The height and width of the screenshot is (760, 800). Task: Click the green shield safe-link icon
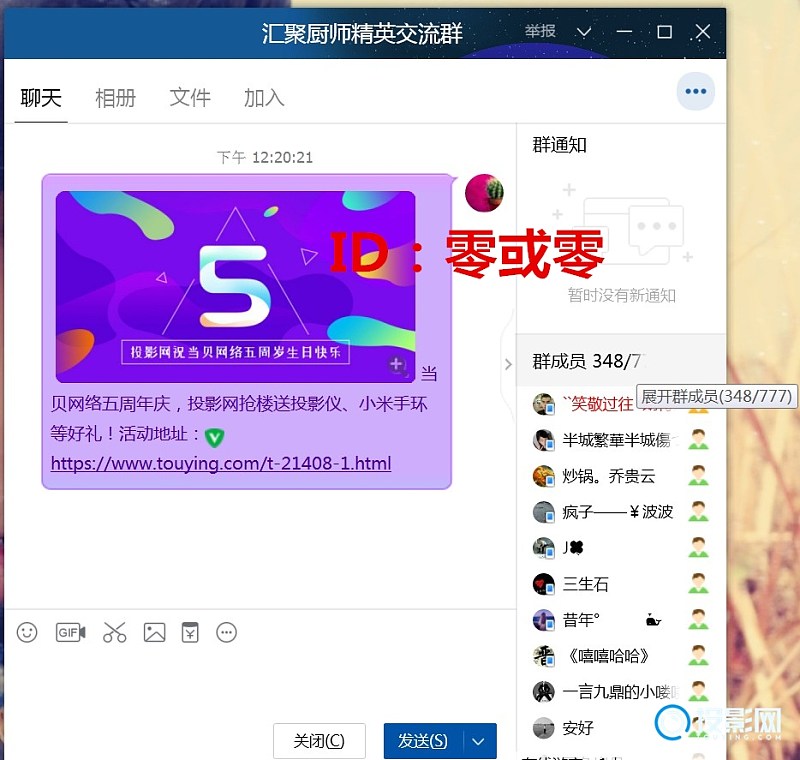[x=214, y=437]
